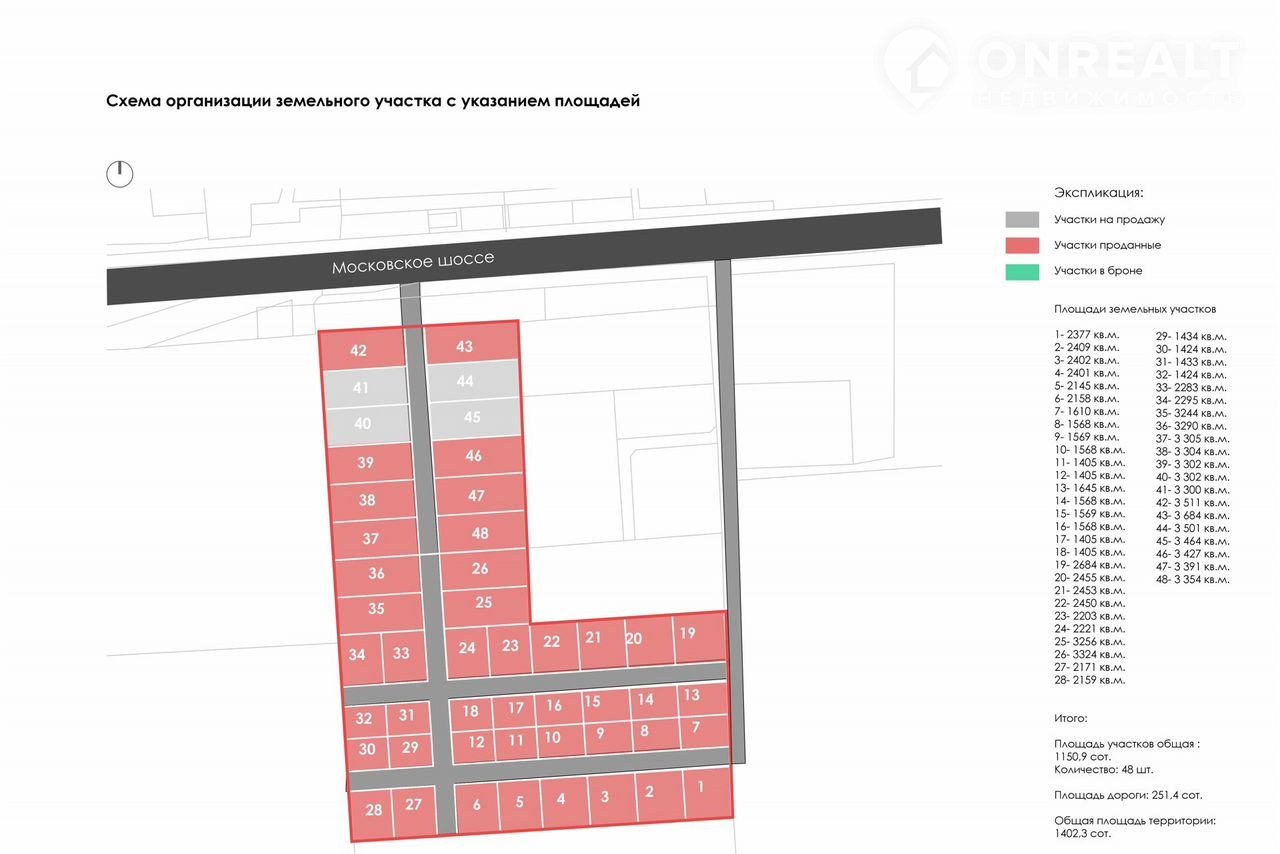Select the red sold legend swatch
The height and width of the screenshot is (854, 1280).
point(1022,245)
